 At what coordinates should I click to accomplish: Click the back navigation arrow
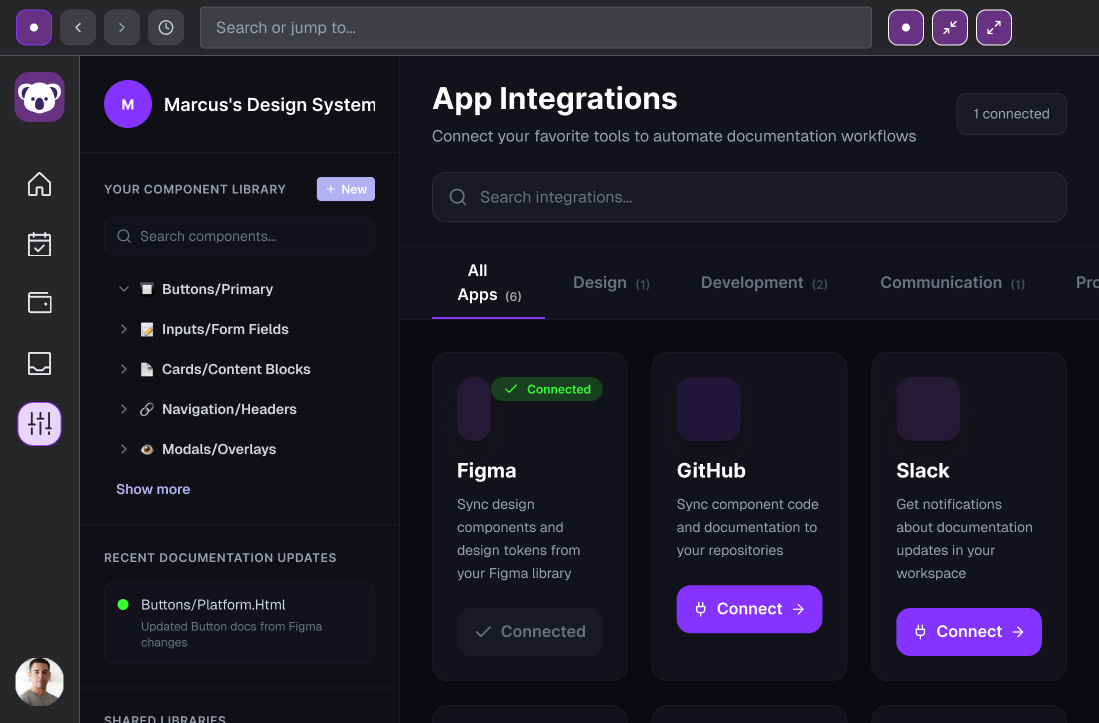(x=78, y=27)
